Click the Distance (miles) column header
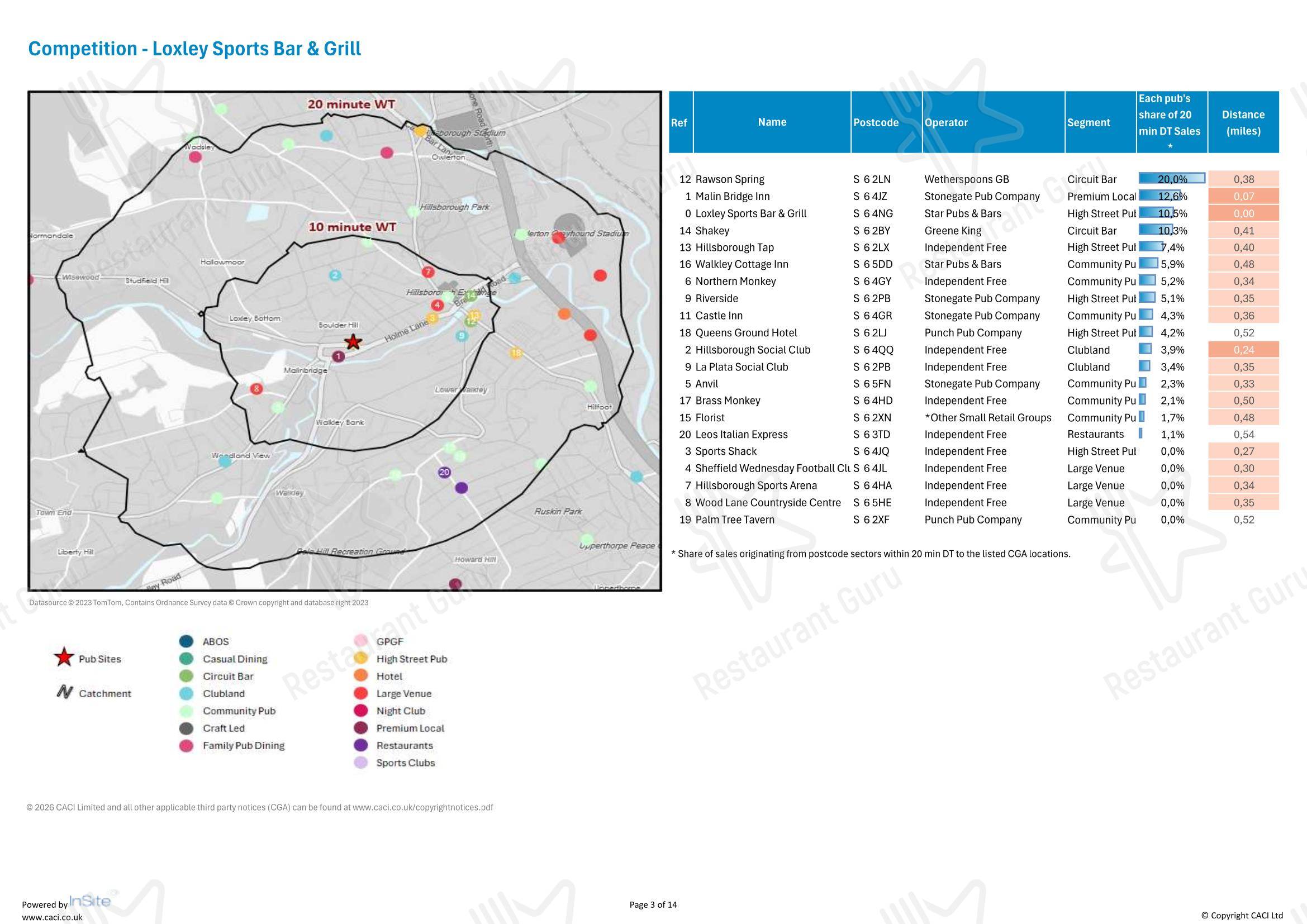This screenshot has width=1307, height=924. 1243,122
